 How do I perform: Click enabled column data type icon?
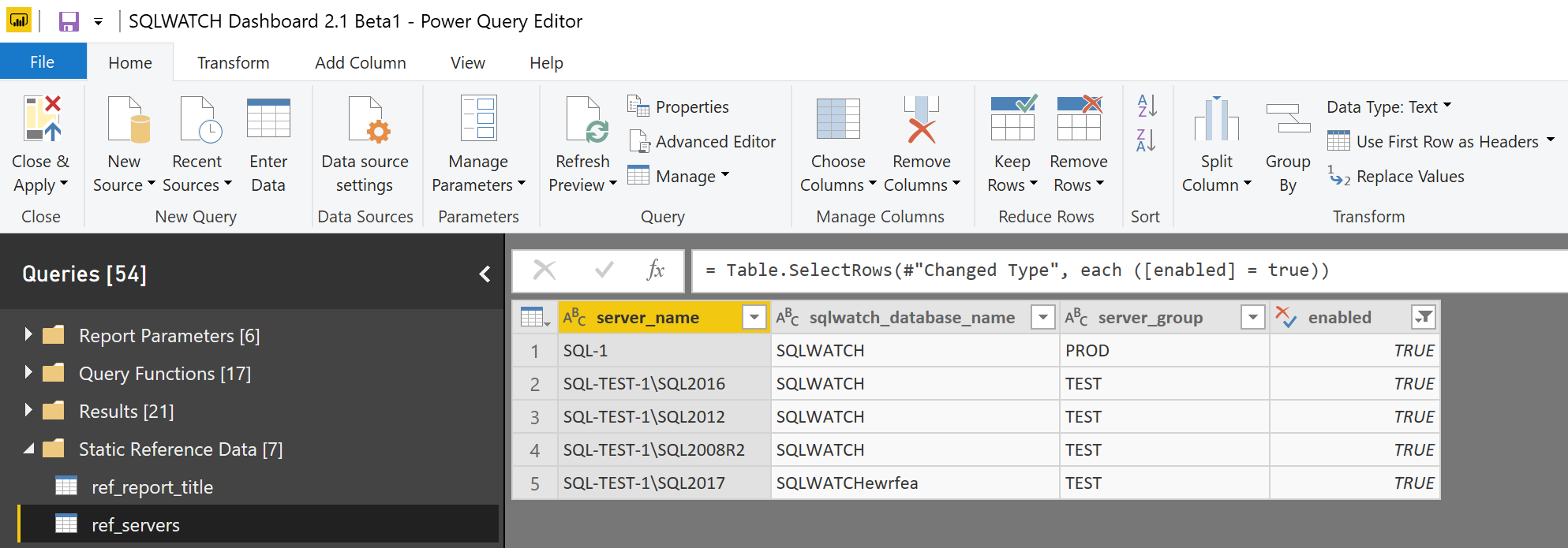point(1286,317)
